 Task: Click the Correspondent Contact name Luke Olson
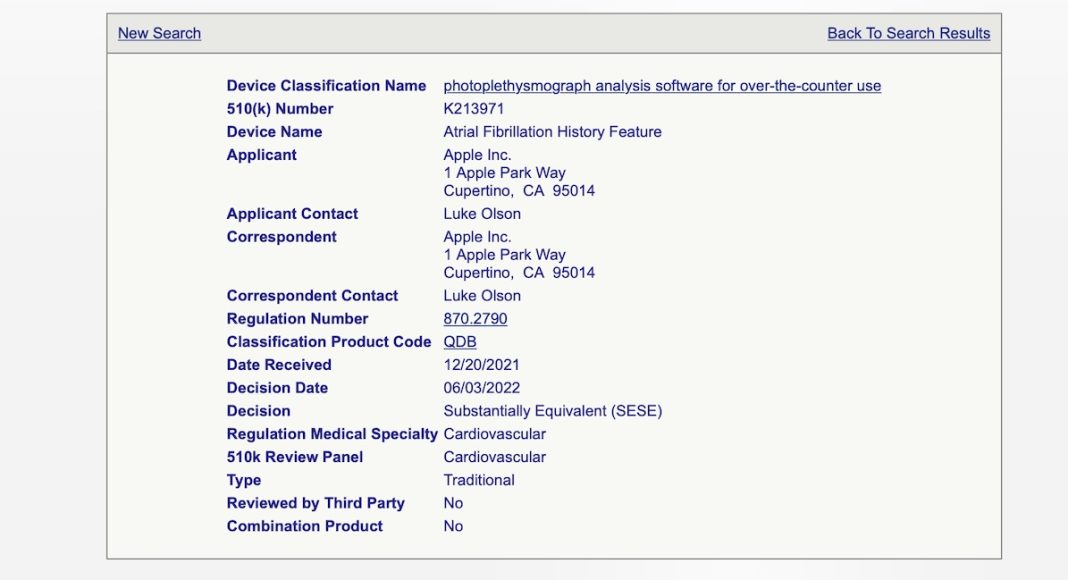pyautogui.click(x=482, y=296)
